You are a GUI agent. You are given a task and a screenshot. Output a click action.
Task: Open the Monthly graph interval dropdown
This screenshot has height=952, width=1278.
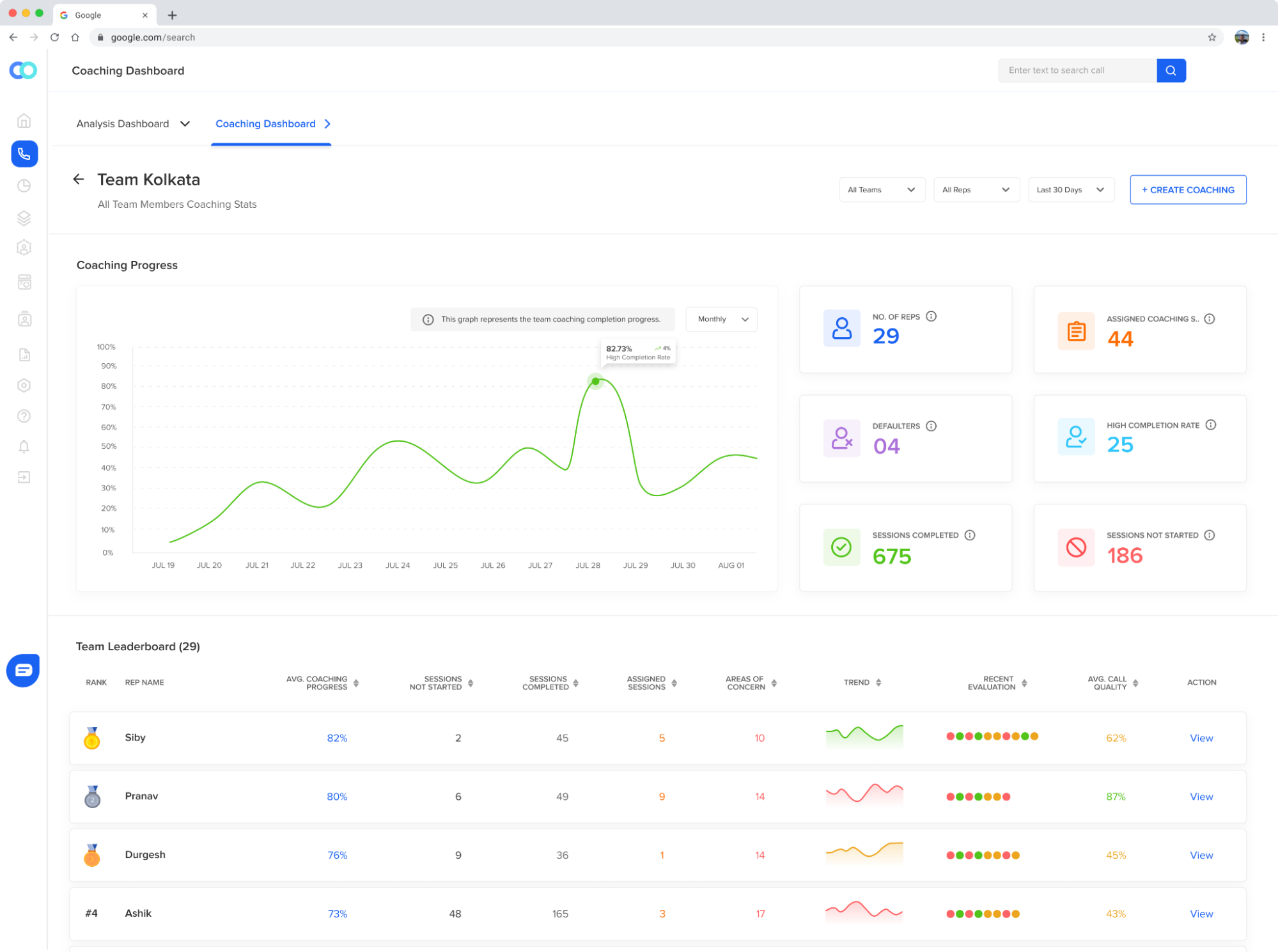pos(721,319)
